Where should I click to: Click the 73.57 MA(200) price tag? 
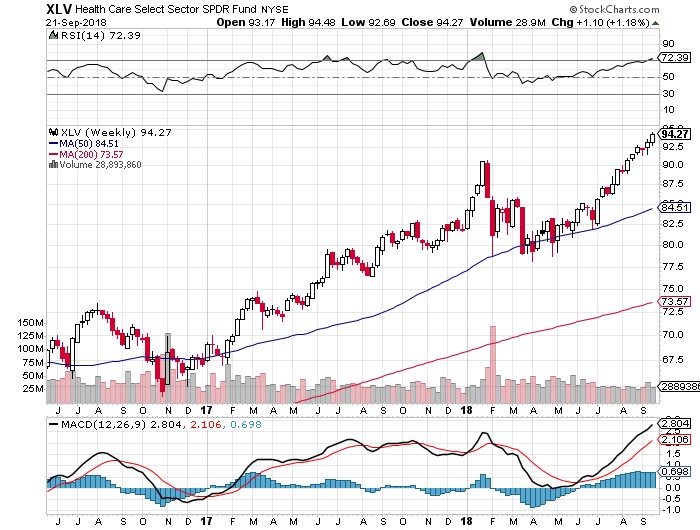point(675,302)
